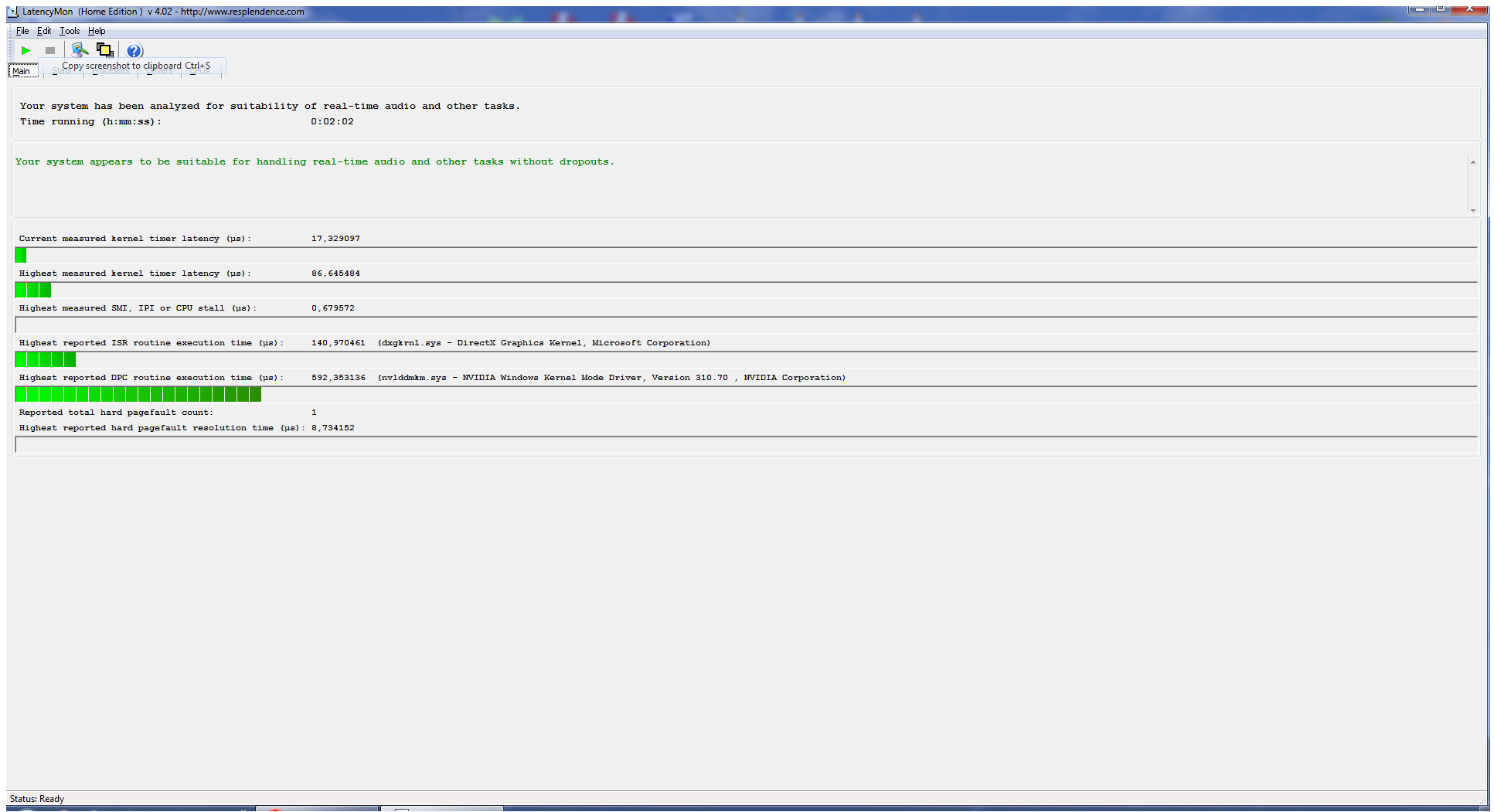Viewport: 1494px width, 812px height.
Task: Click the 'Status: Ready' status bar text
Action: [37, 799]
